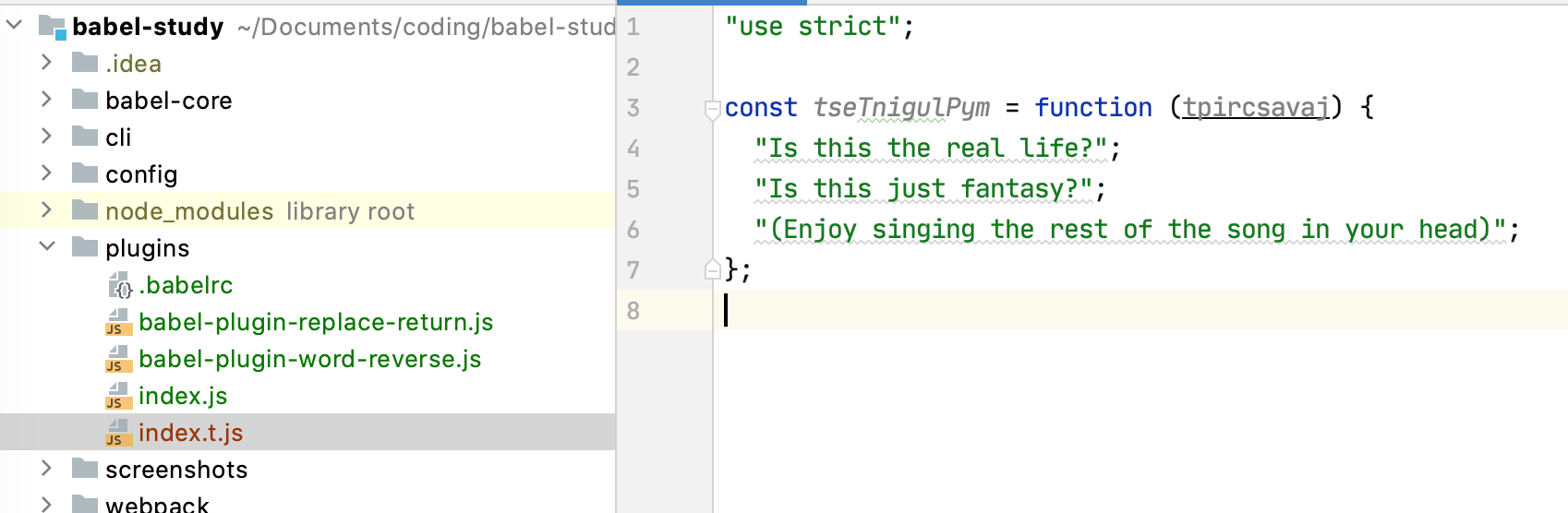
Task: Expand the webpack folder chevron
Action: [46, 504]
